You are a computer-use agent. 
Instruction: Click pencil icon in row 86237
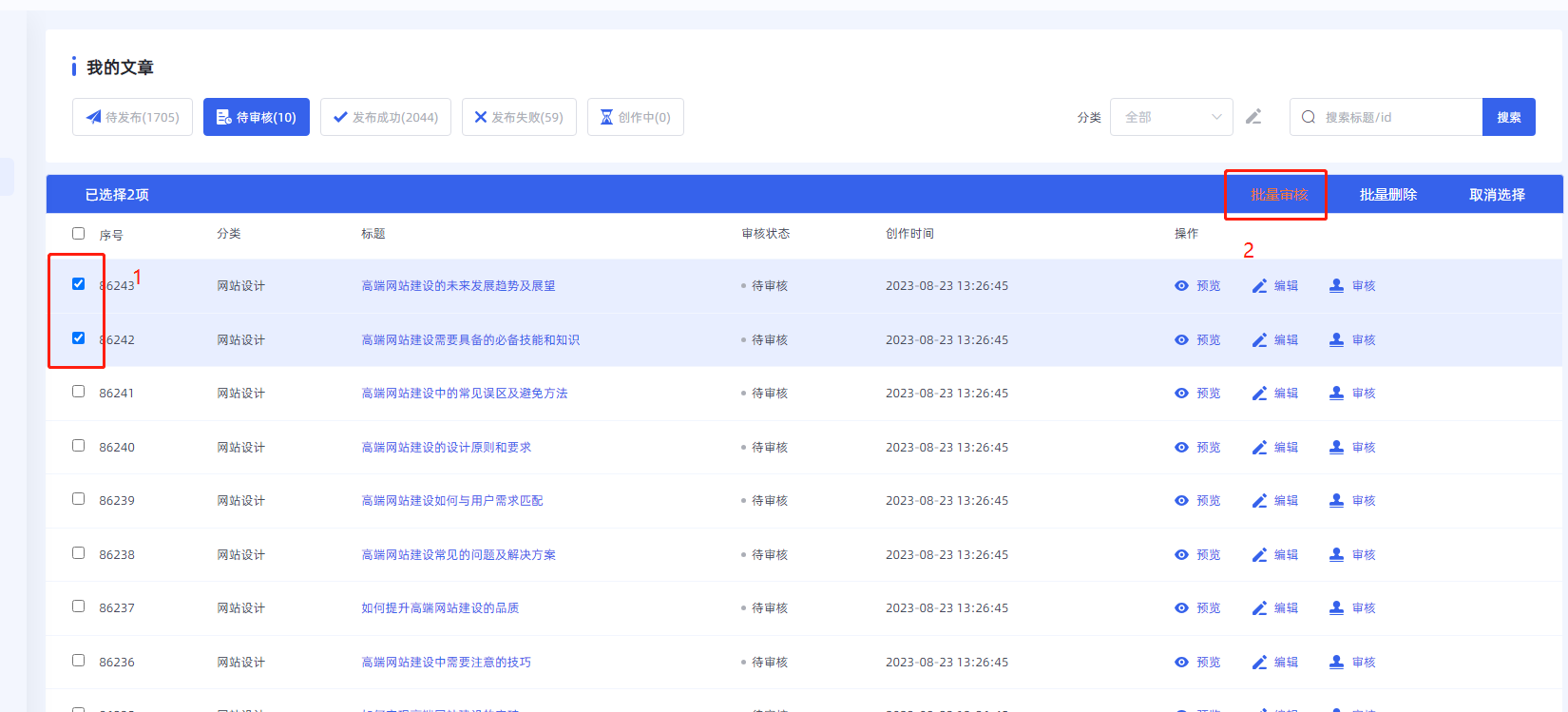pyautogui.click(x=1259, y=608)
